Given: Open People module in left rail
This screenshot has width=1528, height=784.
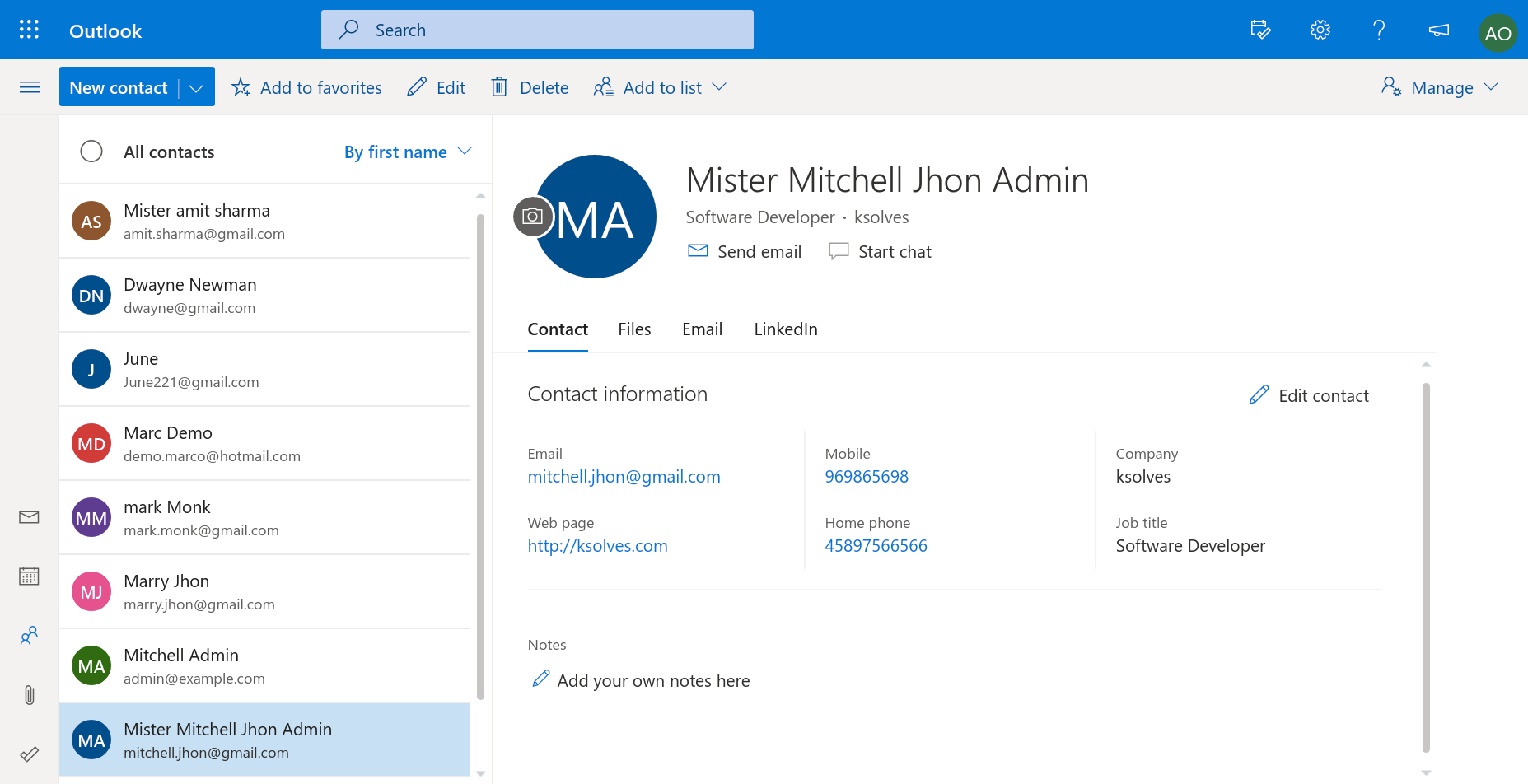Looking at the screenshot, I should tap(29, 636).
